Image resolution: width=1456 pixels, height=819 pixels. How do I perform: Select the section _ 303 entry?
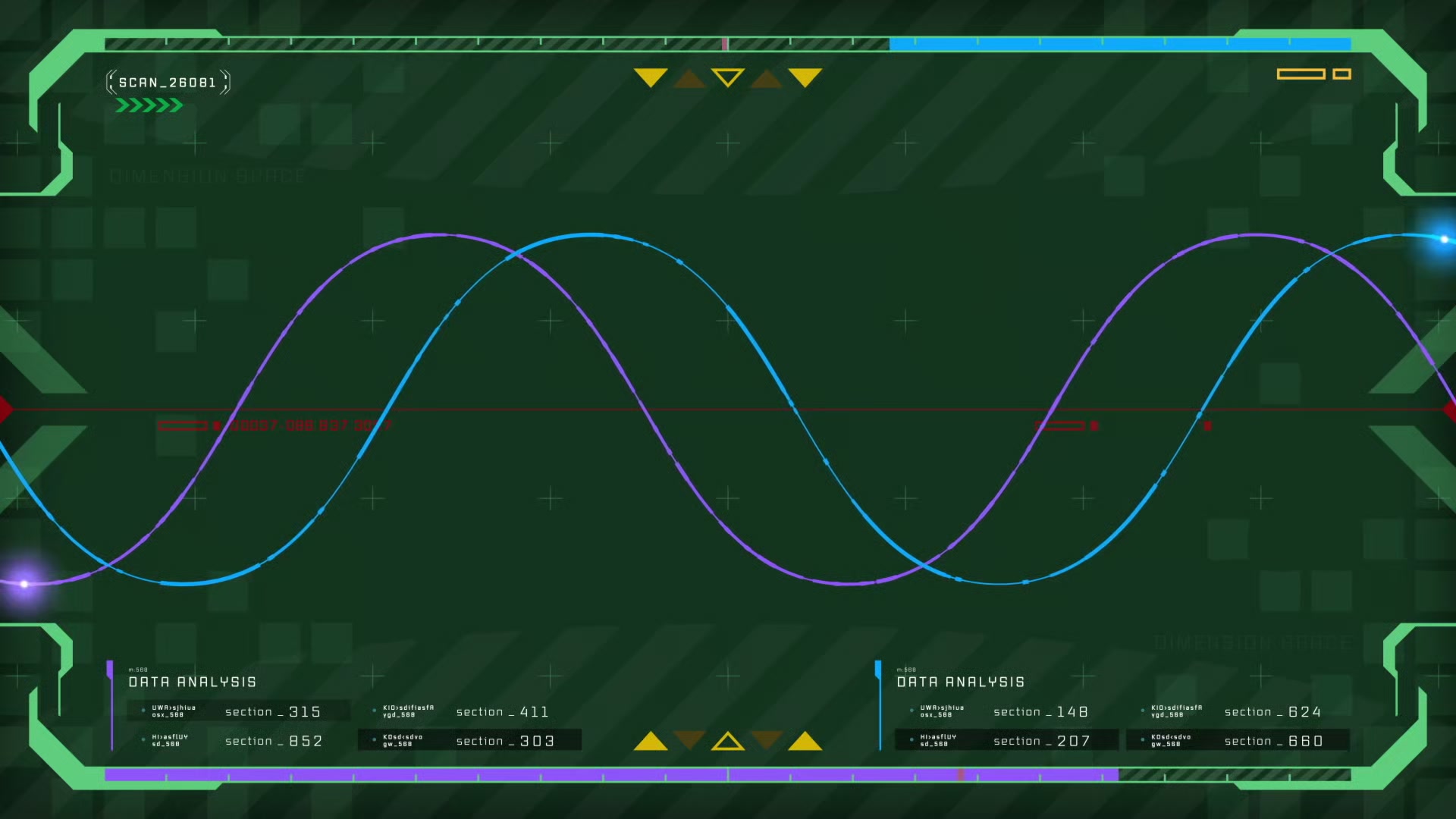click(x=505, y=741)
